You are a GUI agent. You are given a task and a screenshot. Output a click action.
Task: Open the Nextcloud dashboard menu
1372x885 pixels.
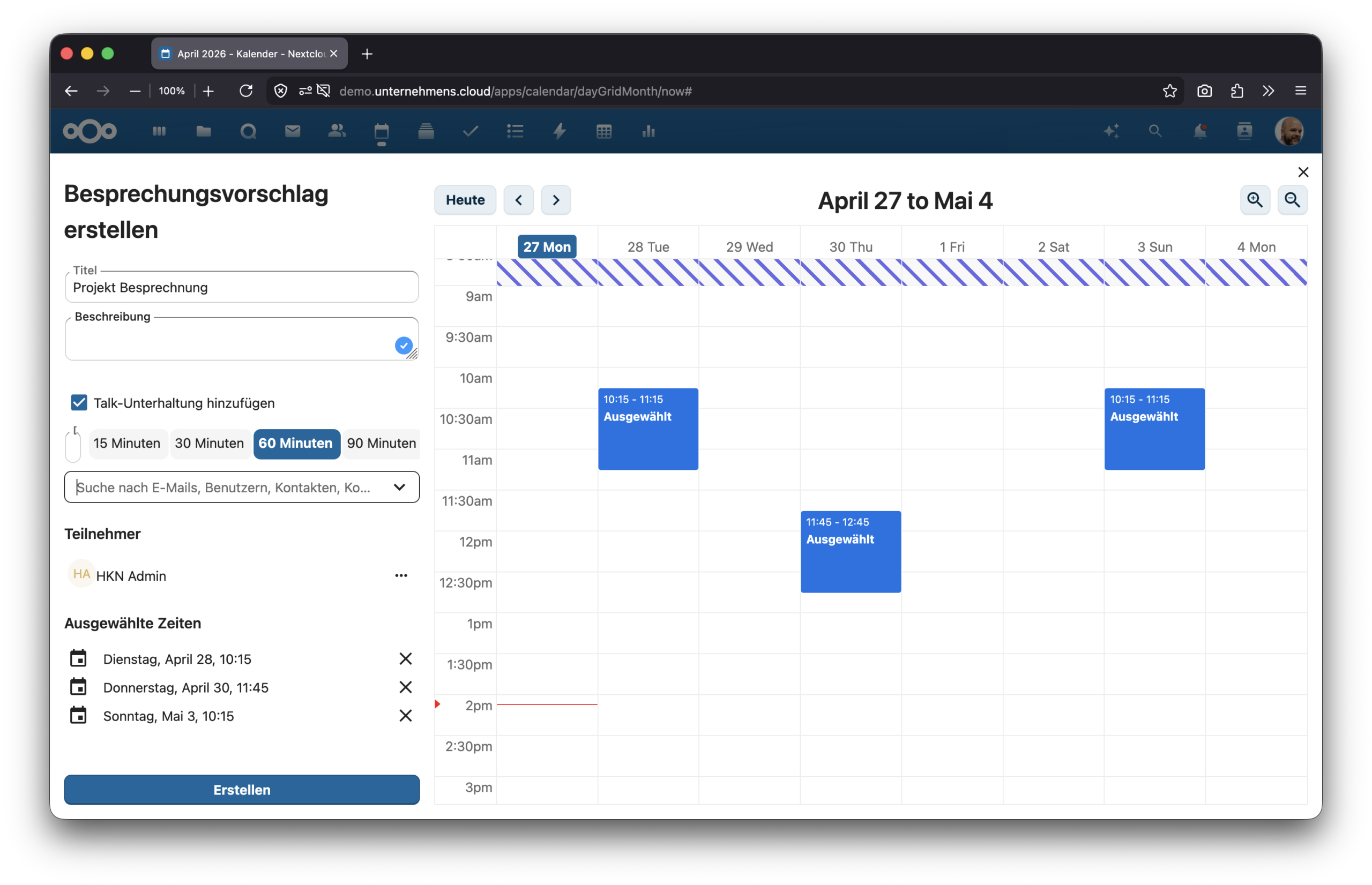point(159,131)
